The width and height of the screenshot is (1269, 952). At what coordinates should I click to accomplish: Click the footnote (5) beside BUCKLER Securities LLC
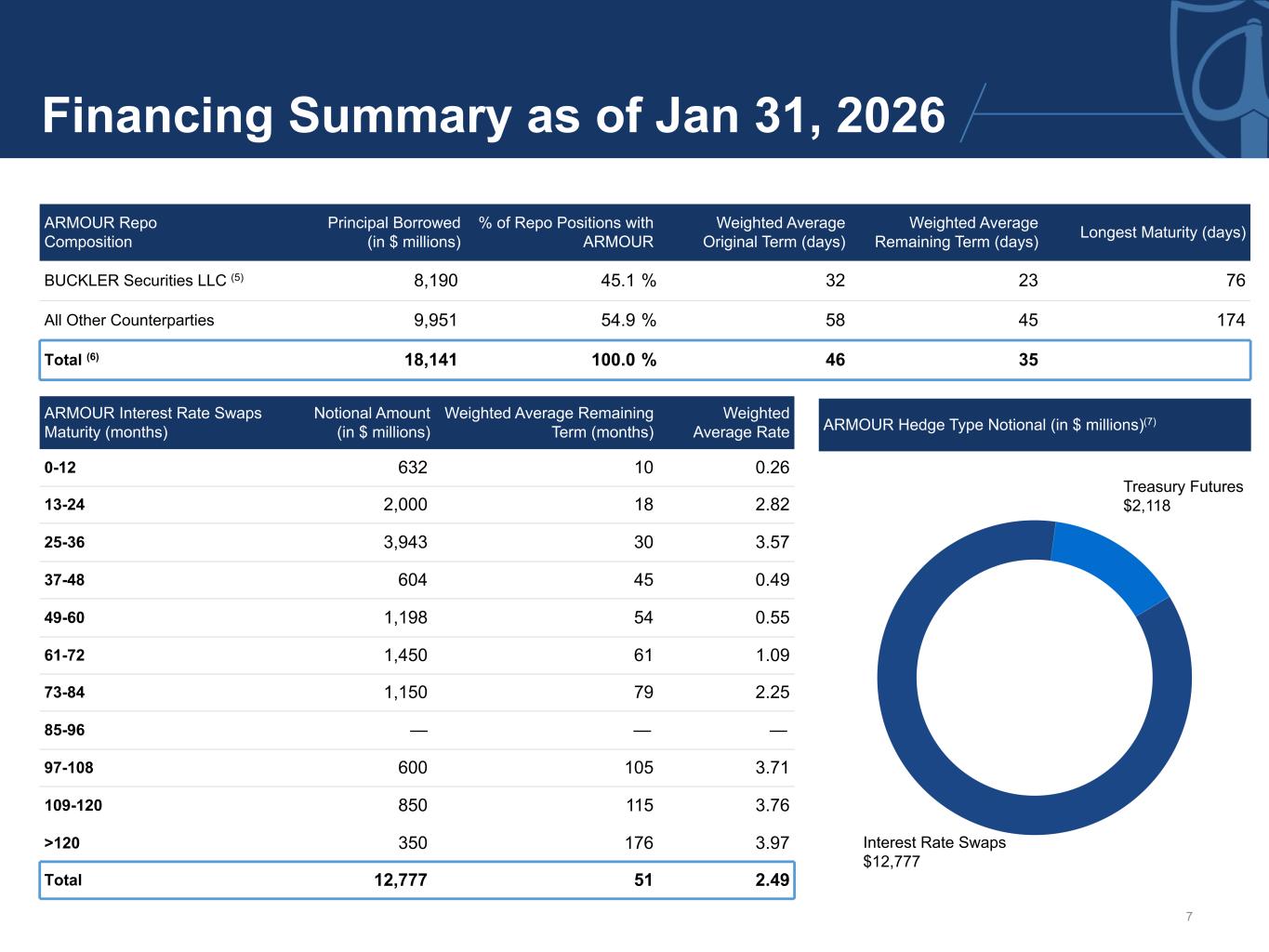point(237,278)
